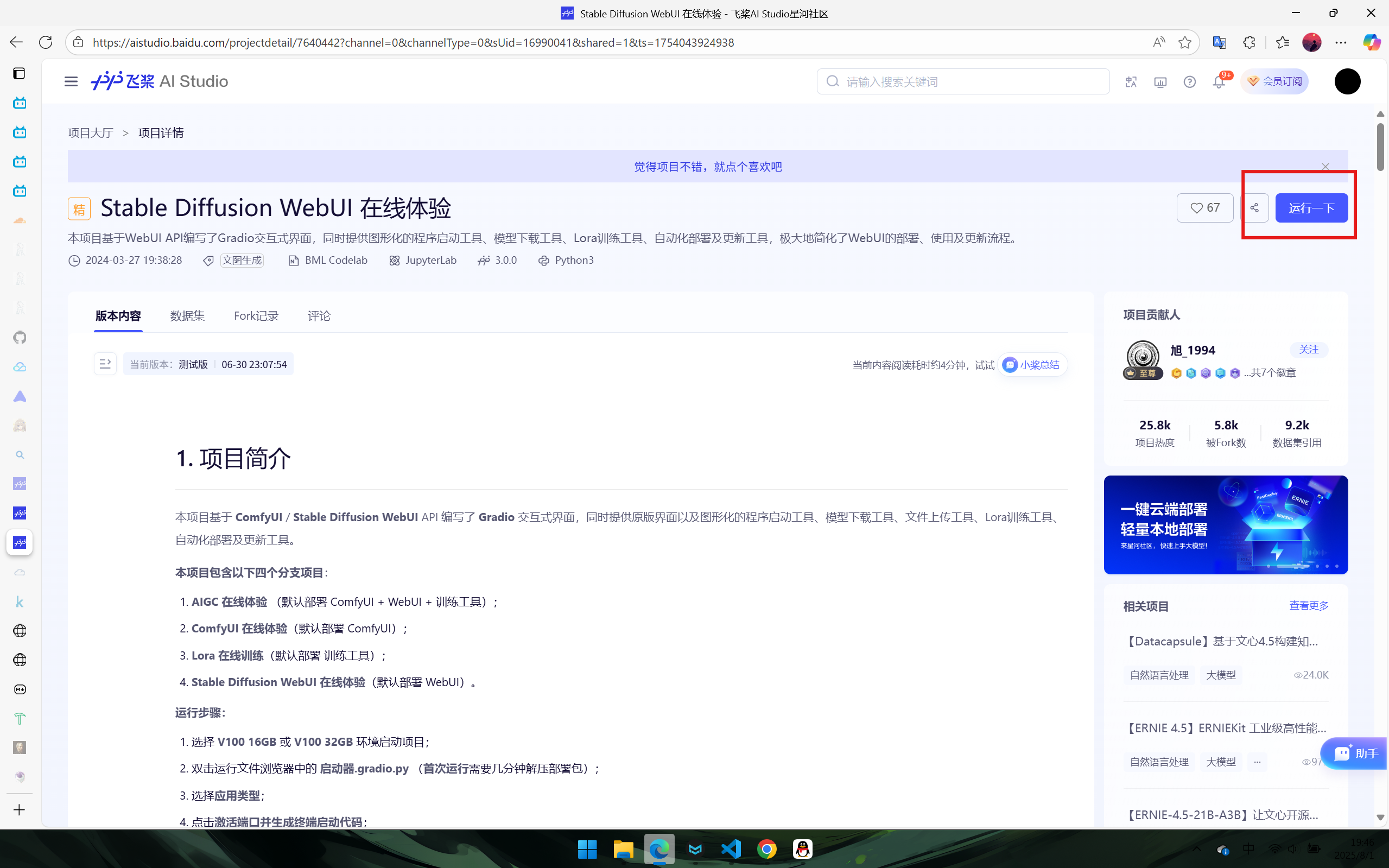Open the 查看更多 related projects link

coord(1309,606)
